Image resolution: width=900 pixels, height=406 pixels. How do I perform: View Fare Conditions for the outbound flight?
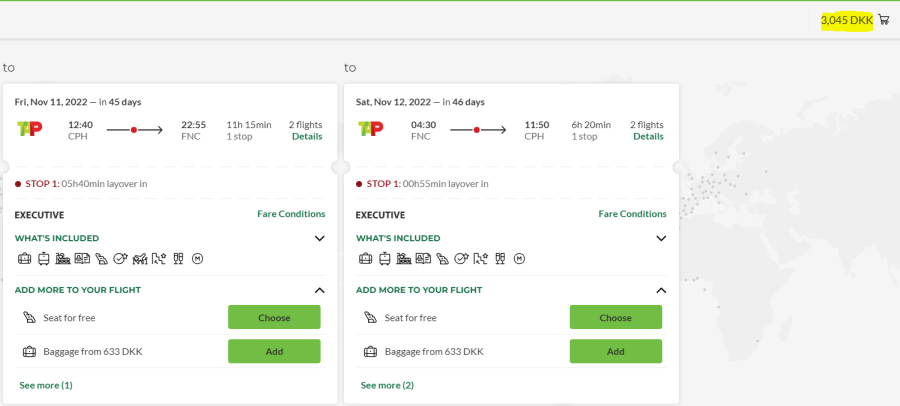coord(291,214)
